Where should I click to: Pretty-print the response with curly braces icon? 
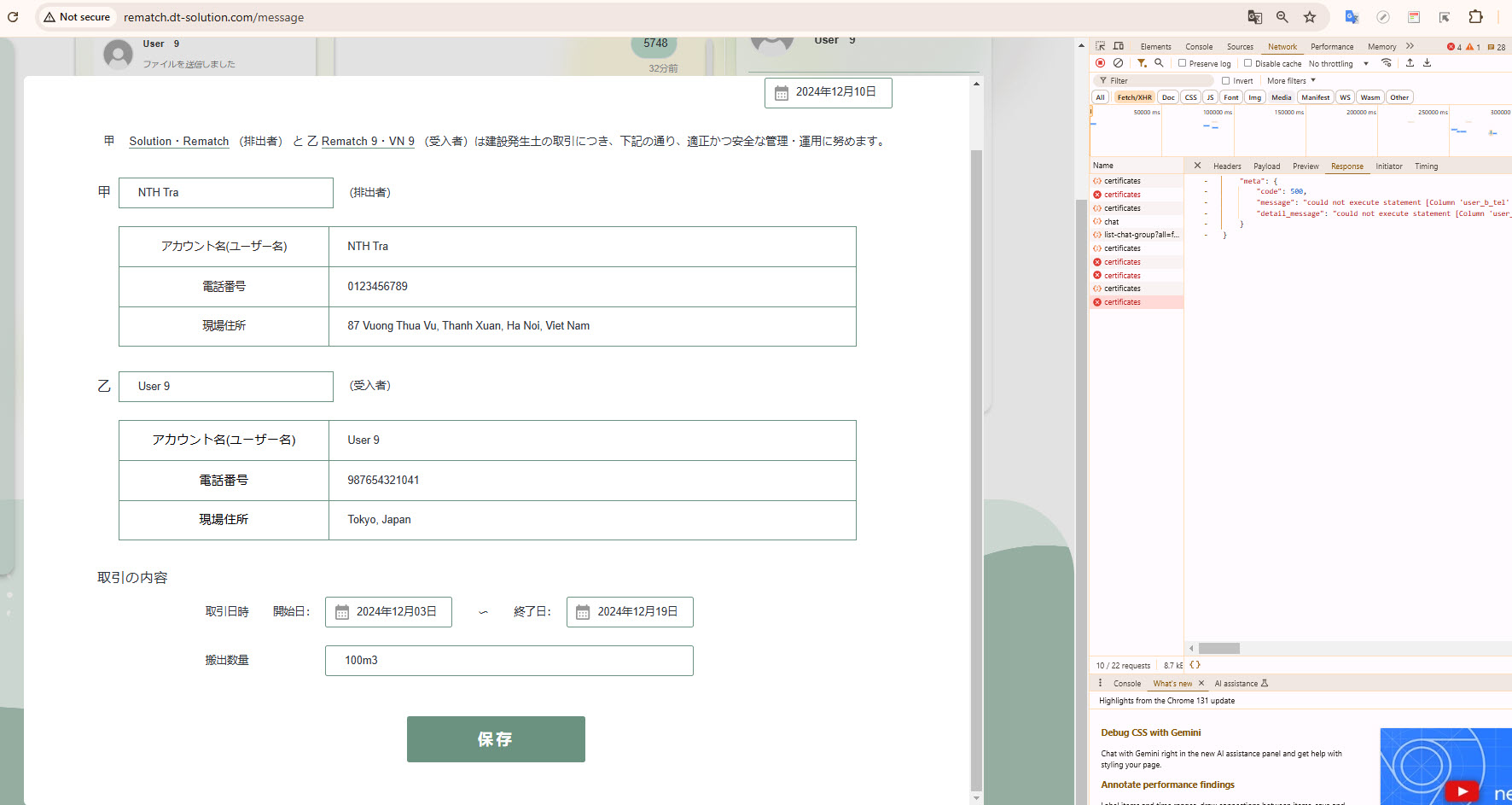[1195, 665]
